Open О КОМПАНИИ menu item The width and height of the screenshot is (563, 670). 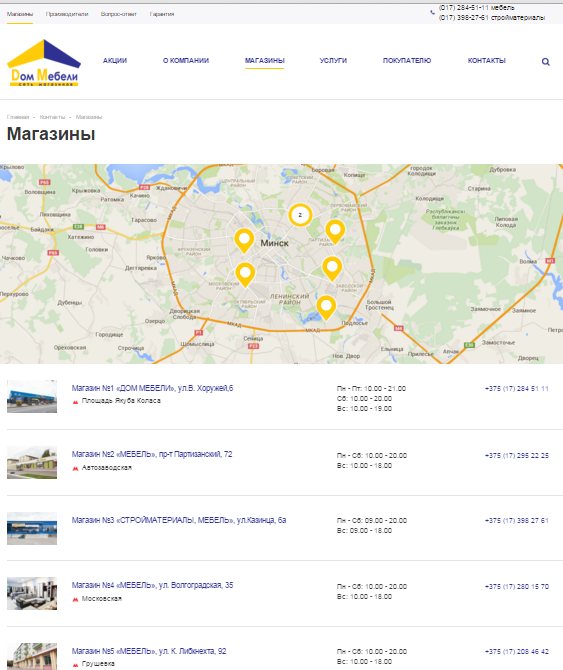pyautogui.click(x=186, y=61)
